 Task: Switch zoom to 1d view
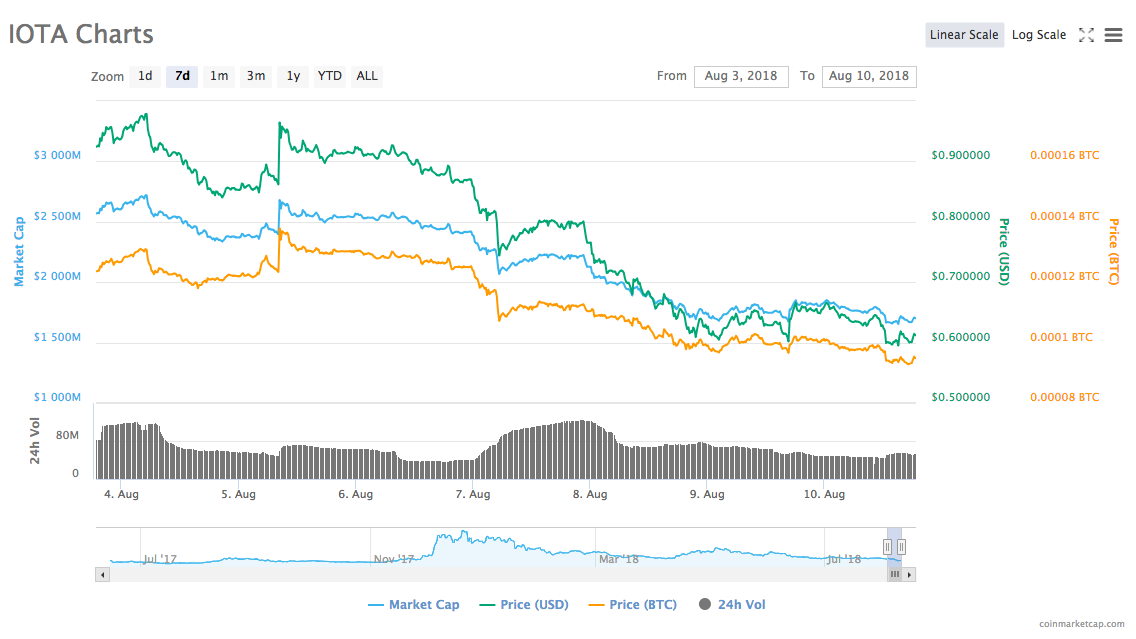pyautogui.click(x=144, y=76)
